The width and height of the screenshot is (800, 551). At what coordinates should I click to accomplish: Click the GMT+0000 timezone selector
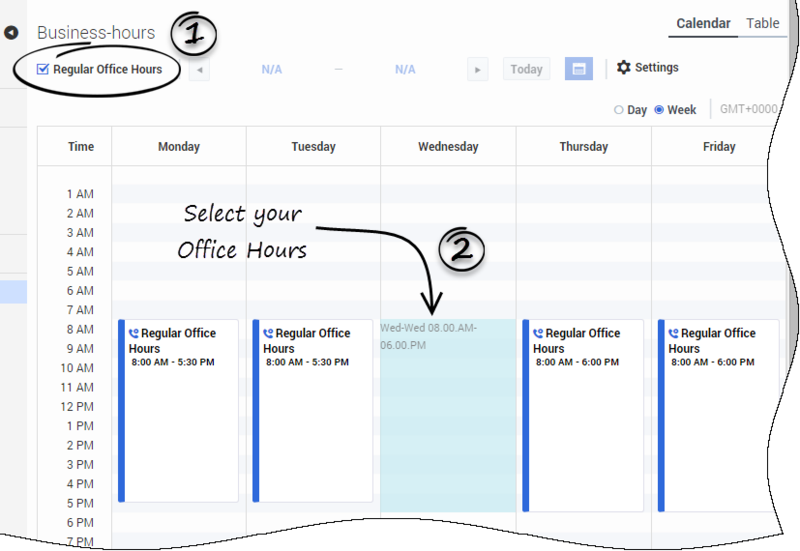(x=748, y=109)
